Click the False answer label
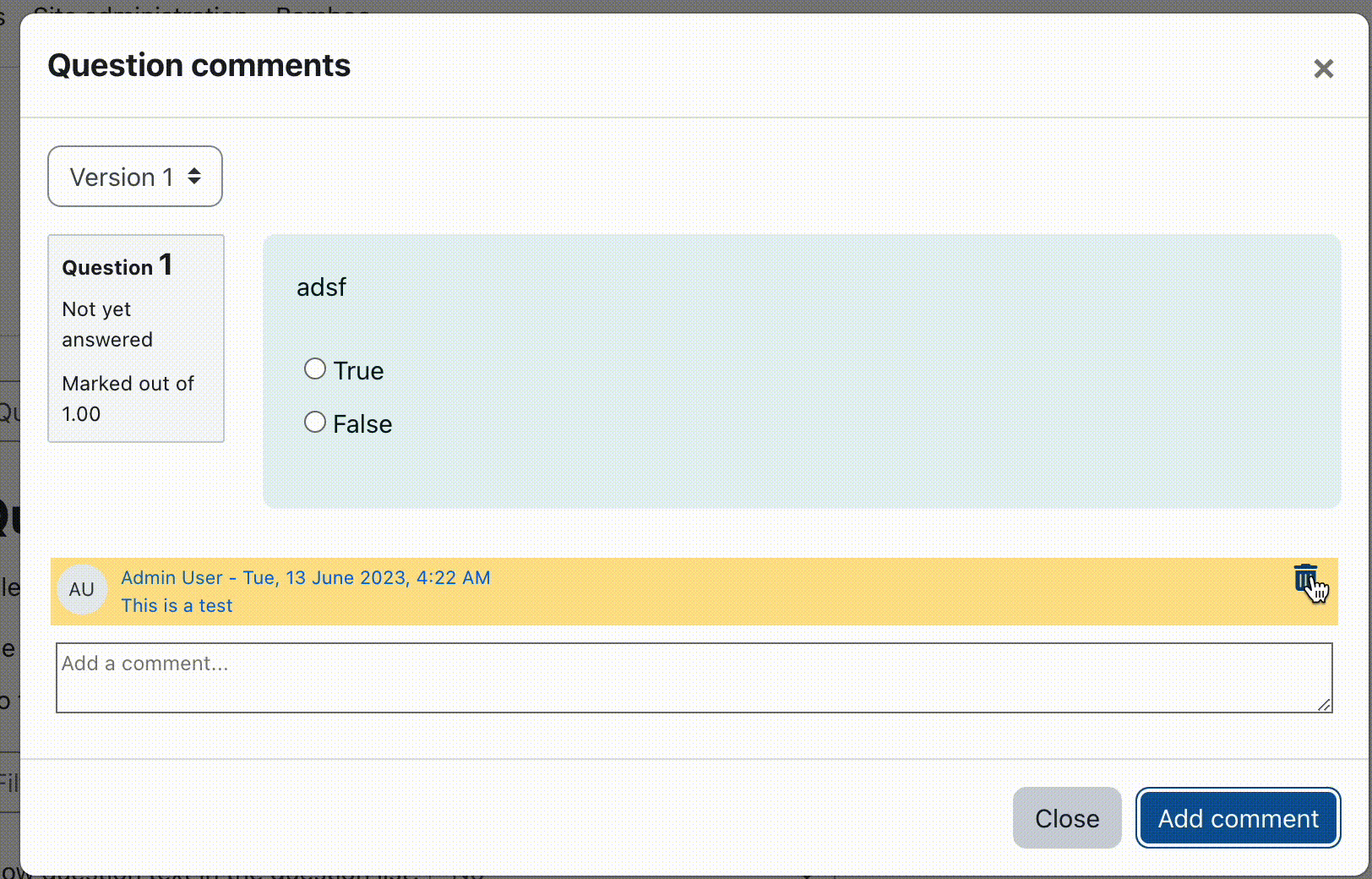The height and width of the screenshot is (879, 1372). point(362,423)
